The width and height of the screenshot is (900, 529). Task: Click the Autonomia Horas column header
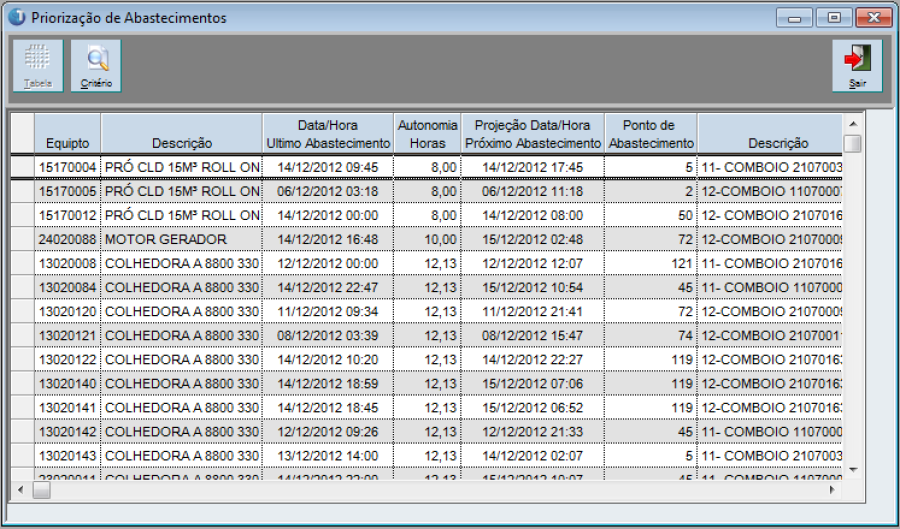pyautogui.click(x=427, y=133)
